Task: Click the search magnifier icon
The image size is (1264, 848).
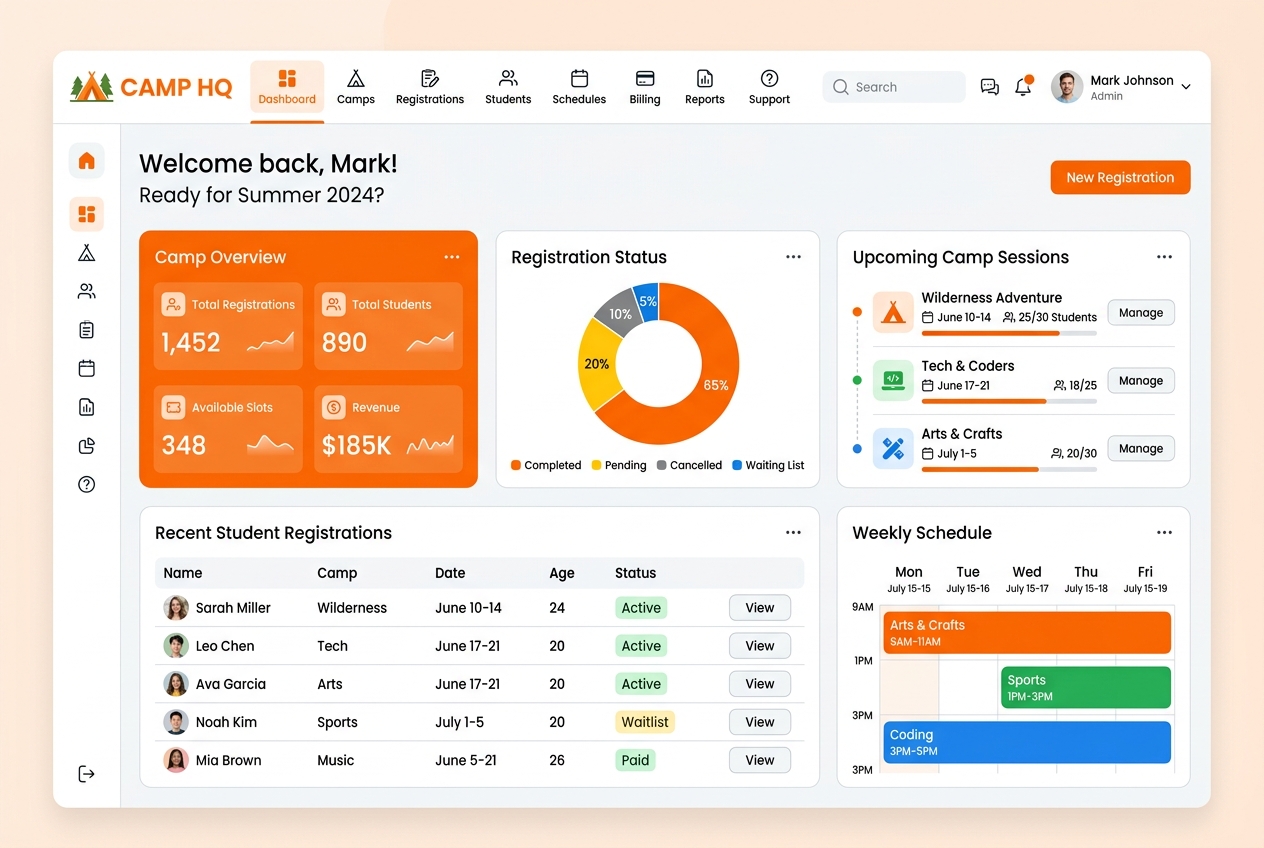Action: tap(841, 87)
